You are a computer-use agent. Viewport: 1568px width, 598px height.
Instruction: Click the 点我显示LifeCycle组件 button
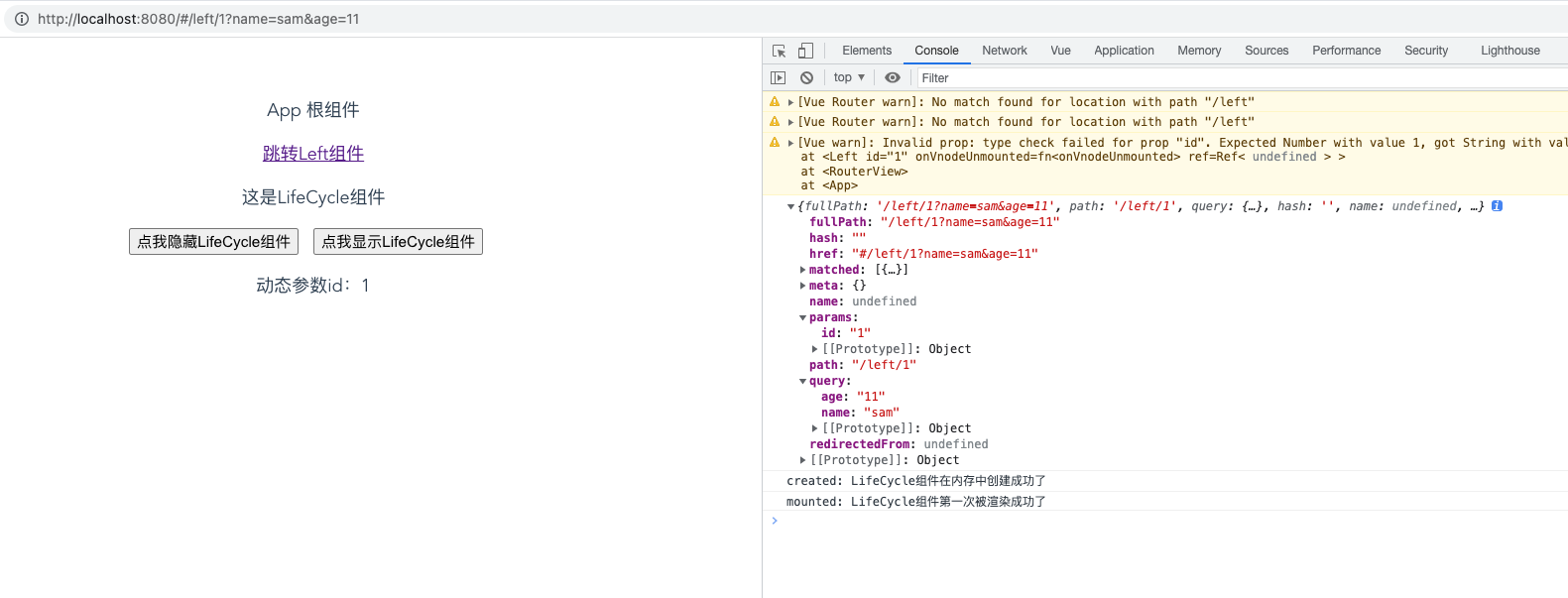point(398,242)
